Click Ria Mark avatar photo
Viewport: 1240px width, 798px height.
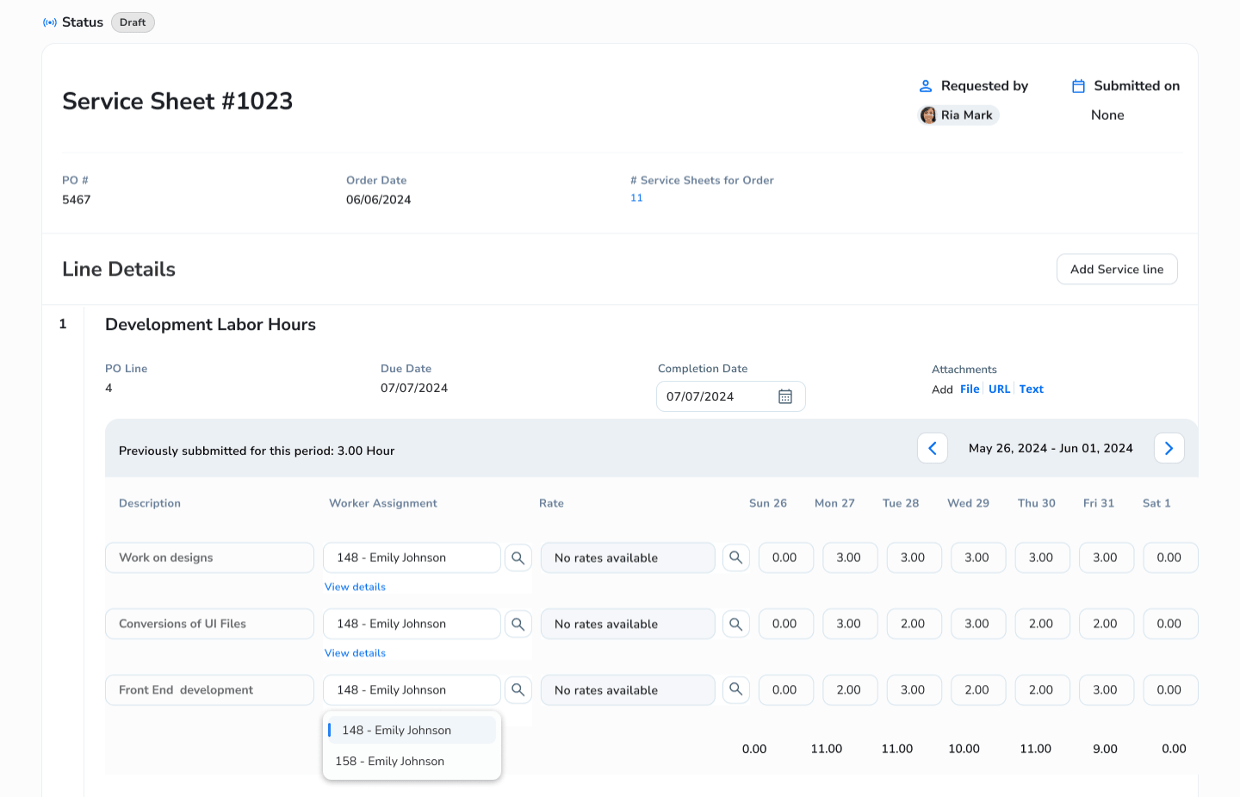(928, 115)
